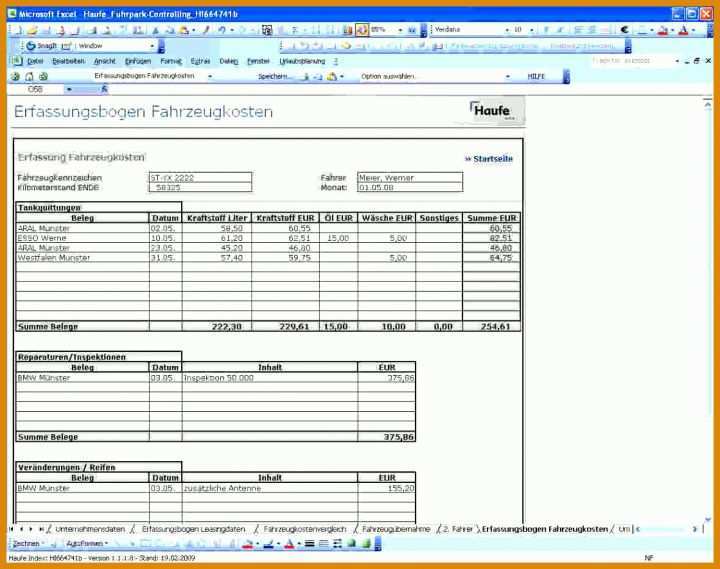Screen dimensions: 720x569
Task: Switch to the 2. Fahrer sheet tab
Action: point(457,530)
